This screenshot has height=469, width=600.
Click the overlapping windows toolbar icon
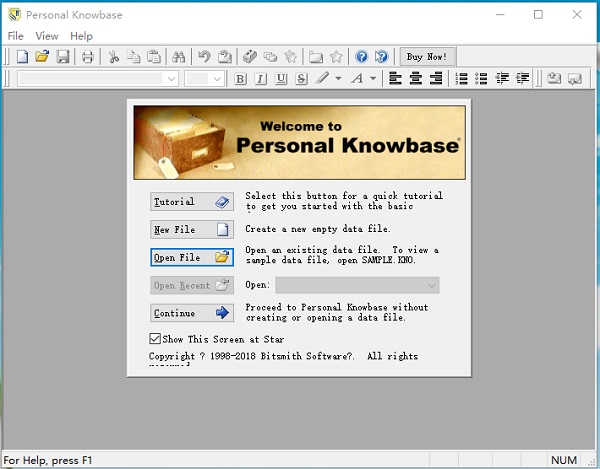pos(270,57)
